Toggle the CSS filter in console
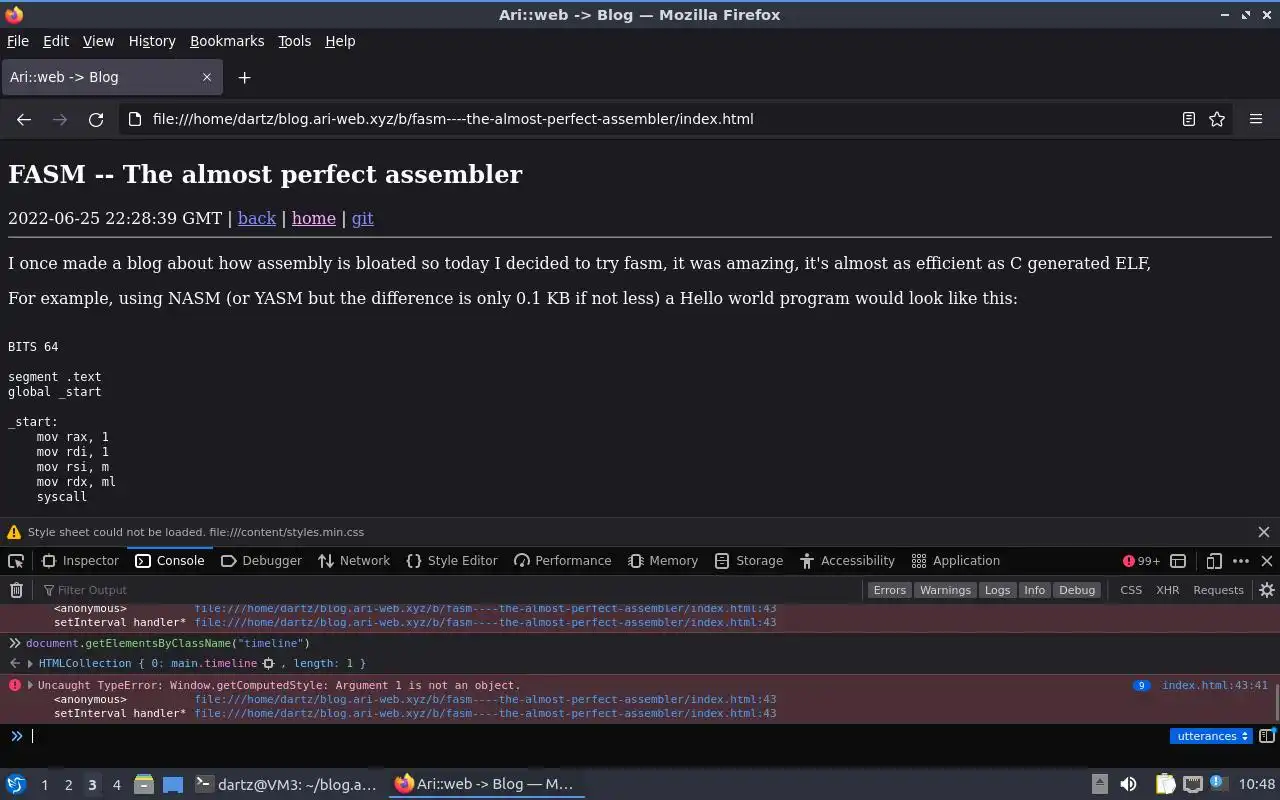The width and height of the screenshot is (1280, 800). 1131,590
